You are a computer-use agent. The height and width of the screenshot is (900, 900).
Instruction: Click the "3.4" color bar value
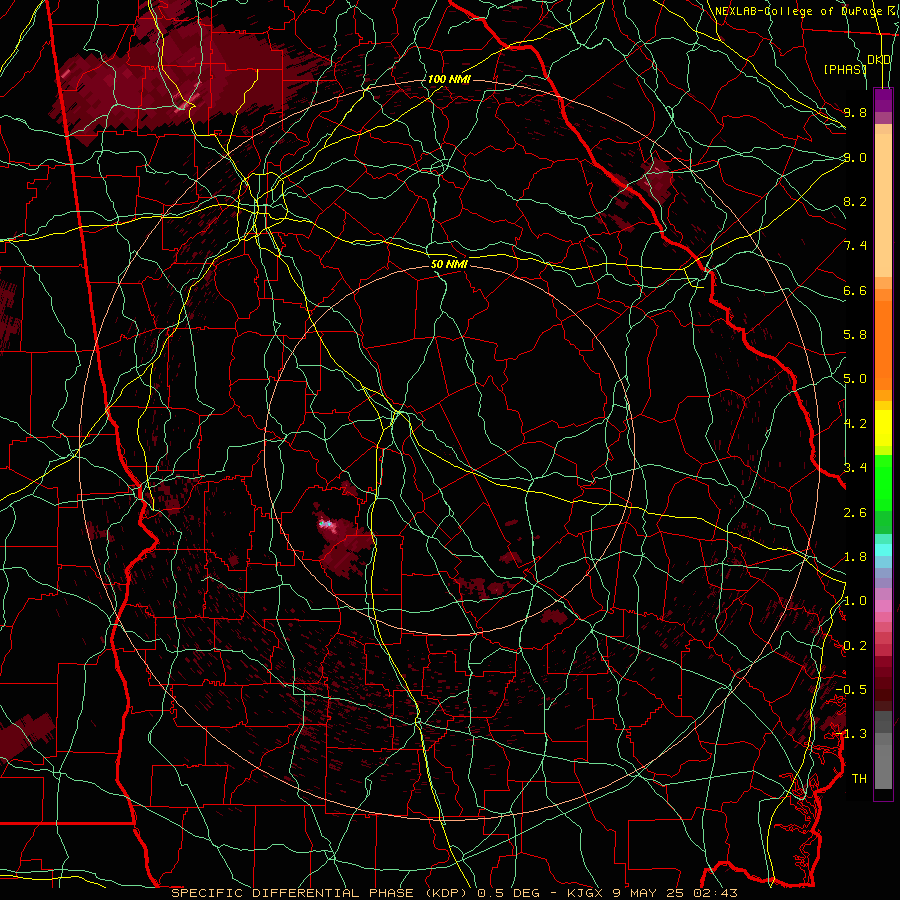[855, 468]
